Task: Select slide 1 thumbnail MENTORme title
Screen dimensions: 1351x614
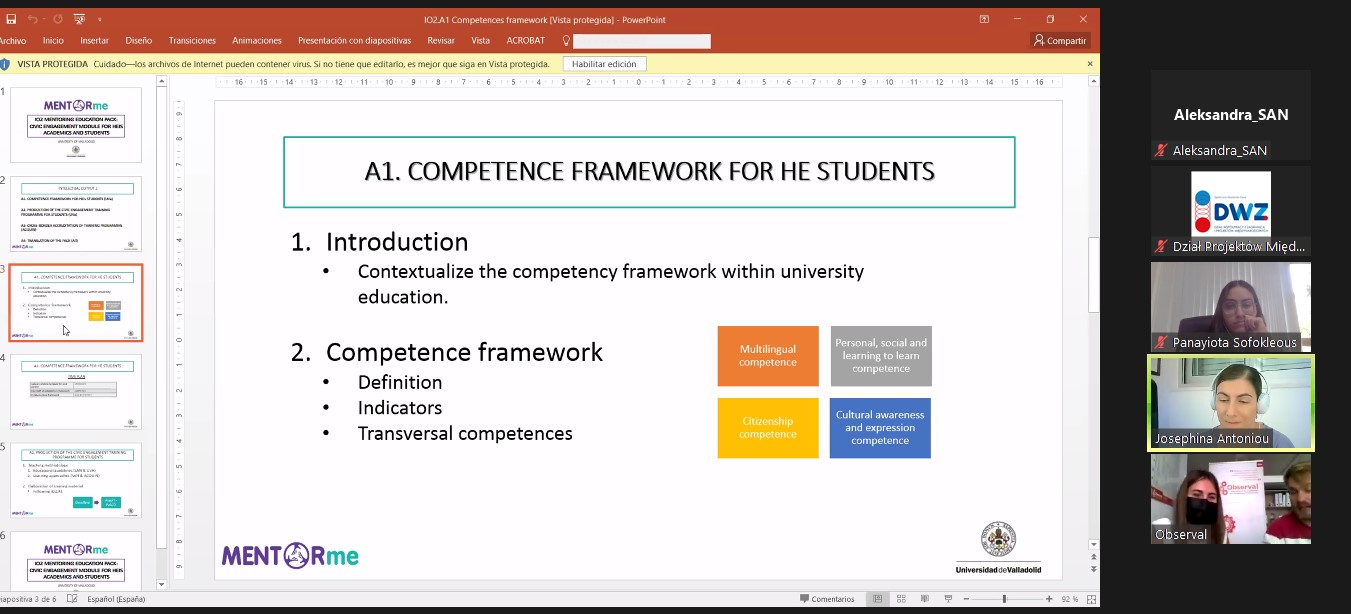Action: point(76,125)
